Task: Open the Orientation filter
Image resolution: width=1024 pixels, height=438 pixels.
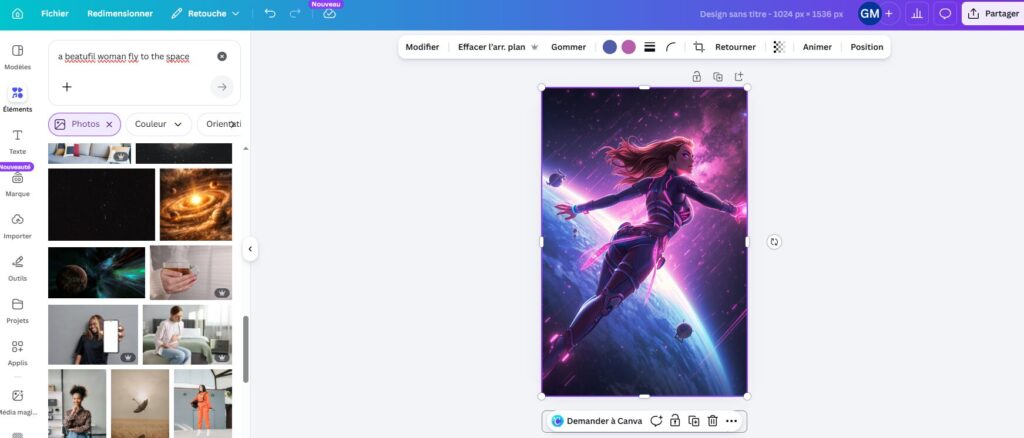Action: 220,124
